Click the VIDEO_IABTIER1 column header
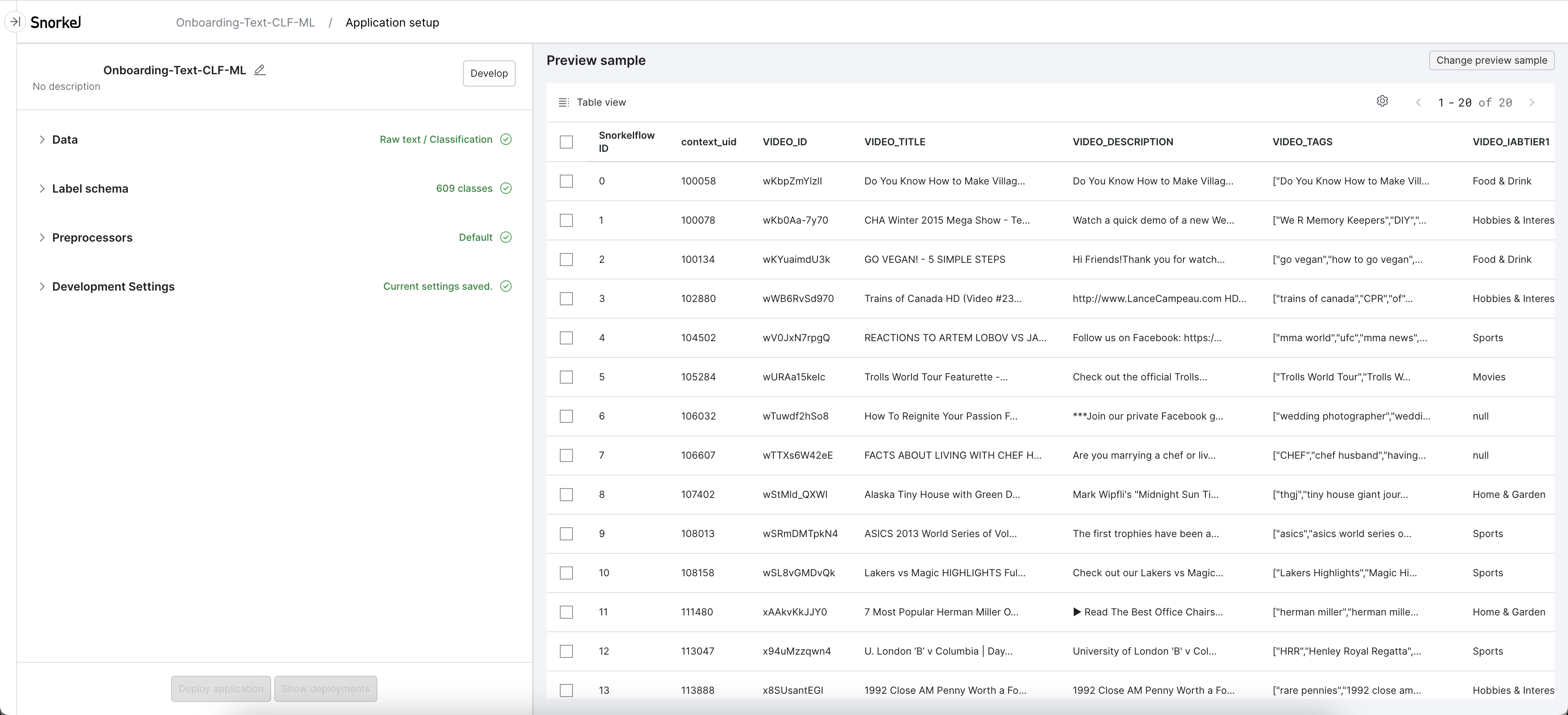Viewport: 1568px width, 715px height. pos(1511,142)
